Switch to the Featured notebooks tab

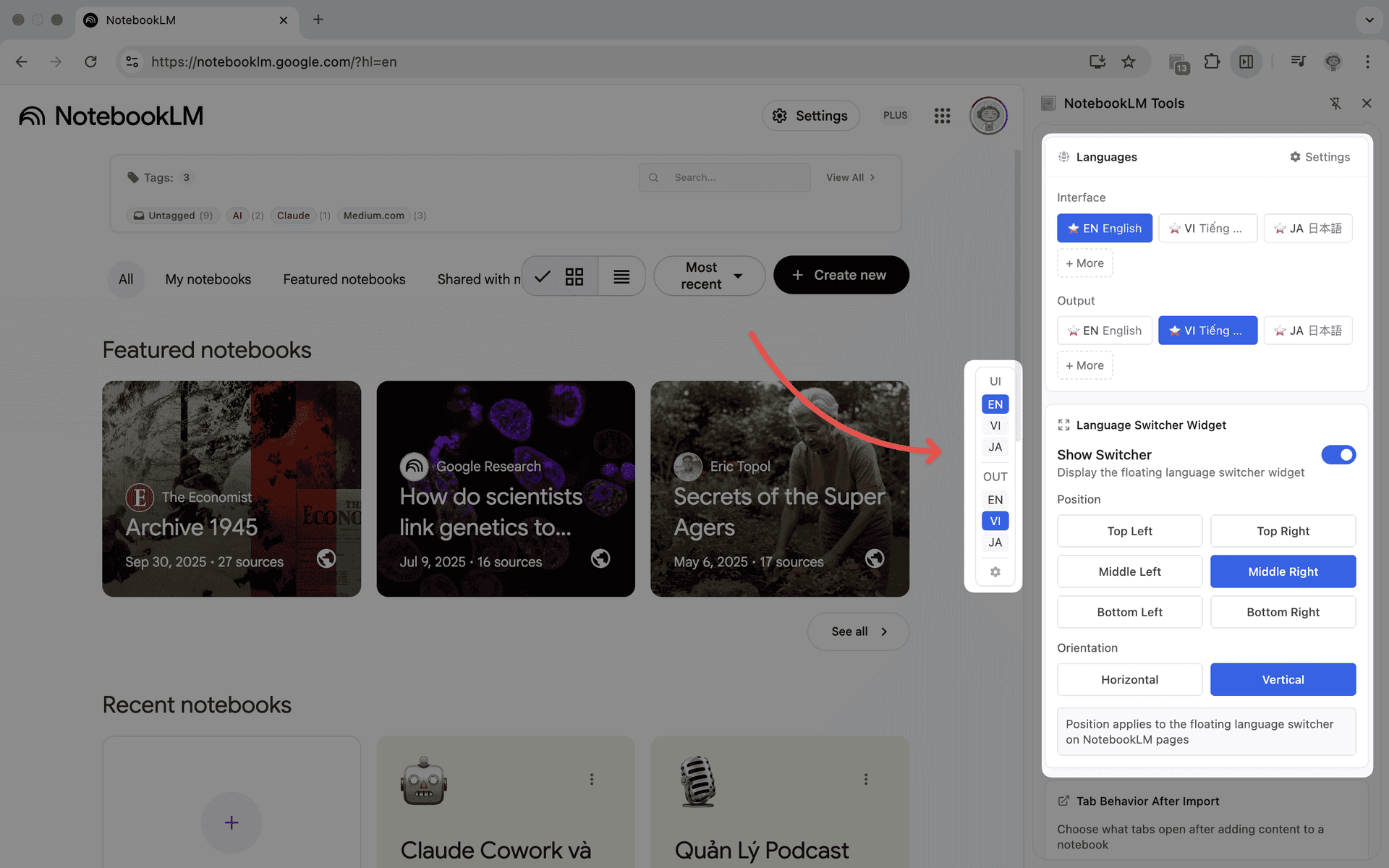[x=344, y=279]
